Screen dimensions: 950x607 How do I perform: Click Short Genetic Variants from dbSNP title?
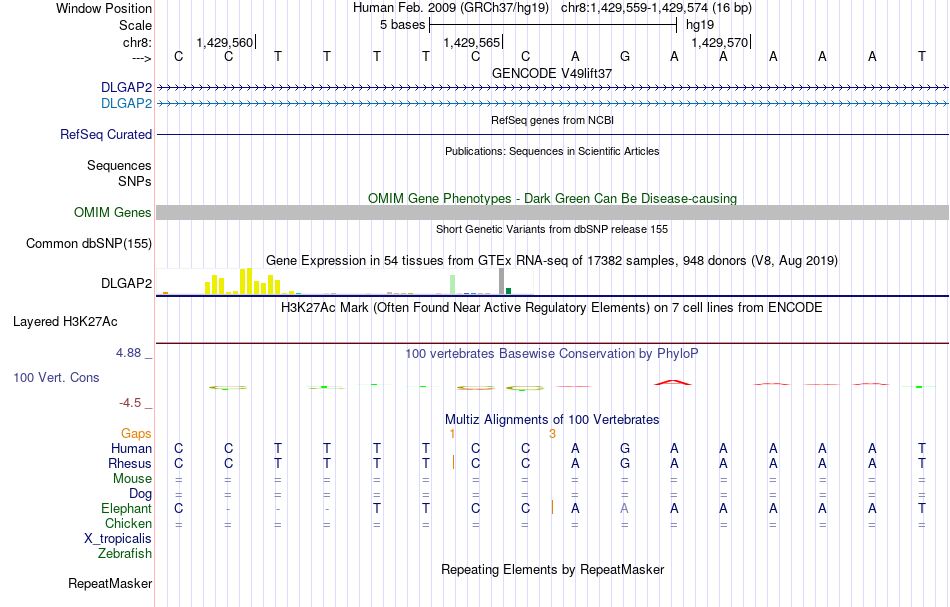coord(552,229)
